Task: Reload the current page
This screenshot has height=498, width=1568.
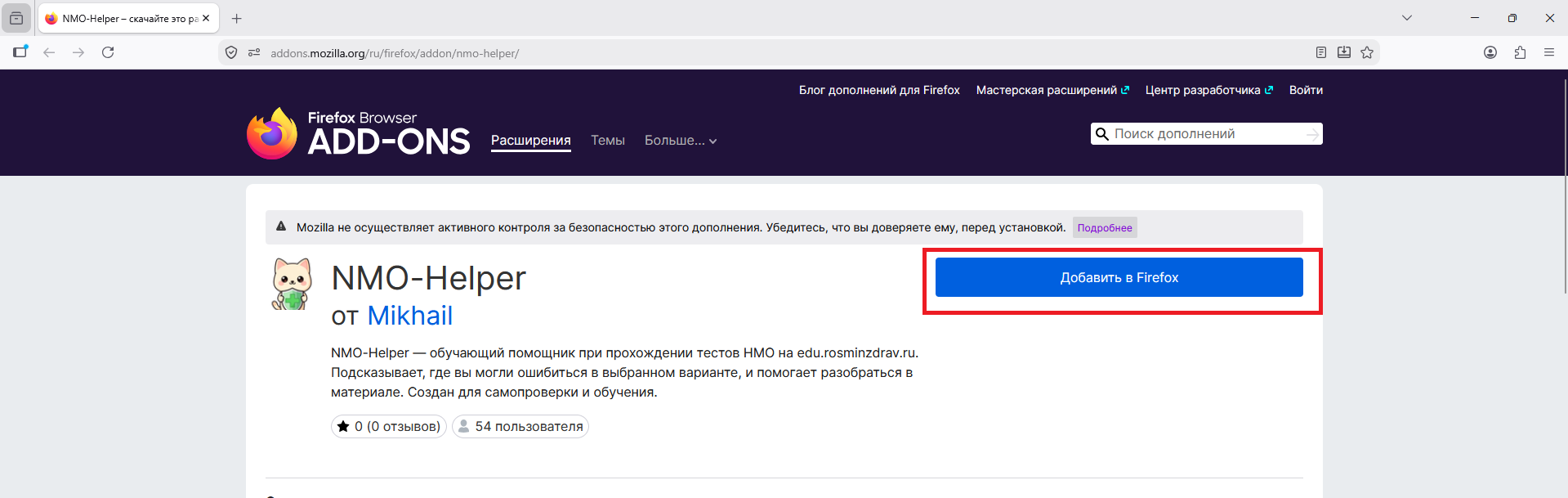Action: (x=108, y=52)
